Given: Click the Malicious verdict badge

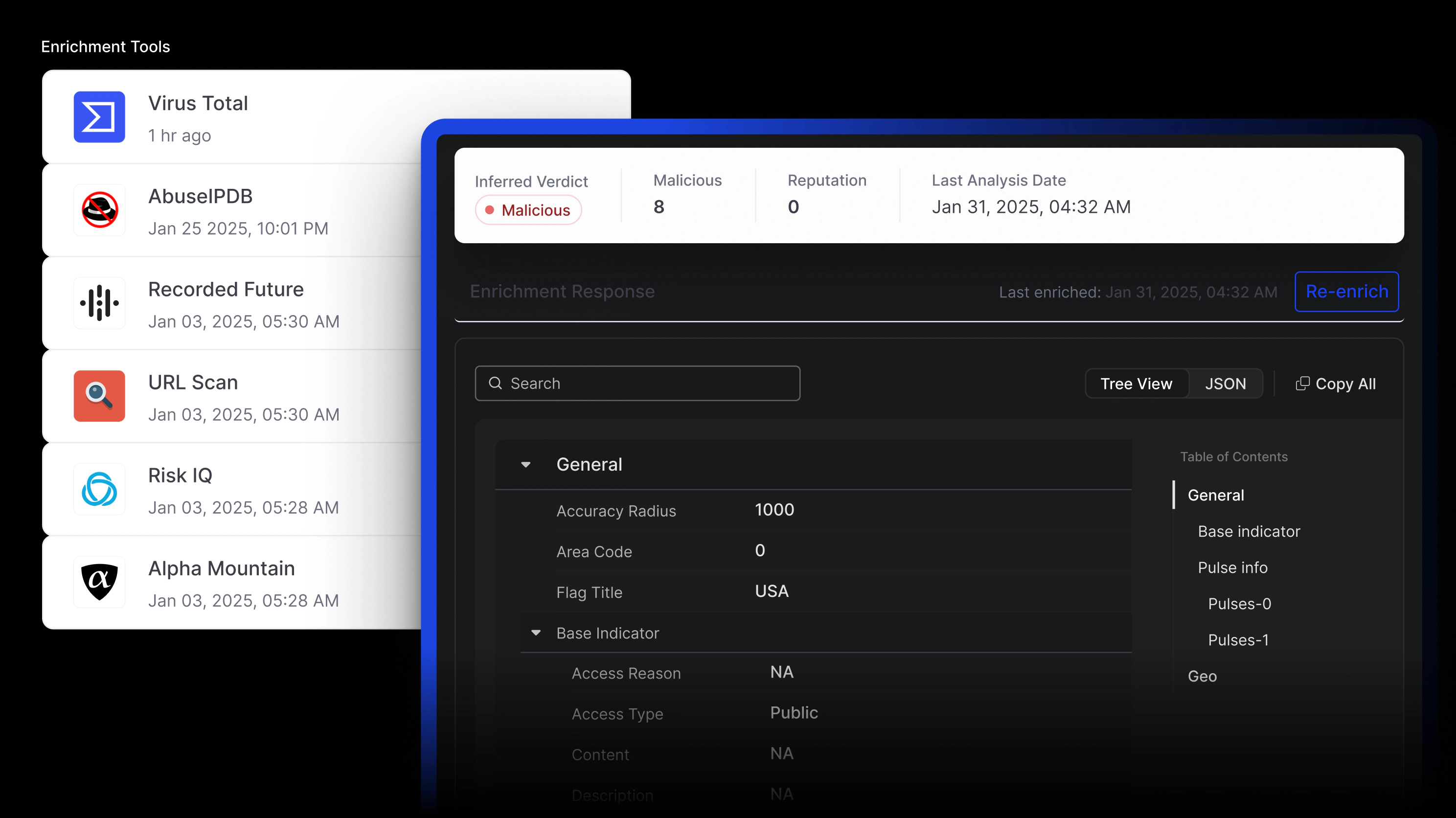Looking at the screenshot, I should (528, 210).
